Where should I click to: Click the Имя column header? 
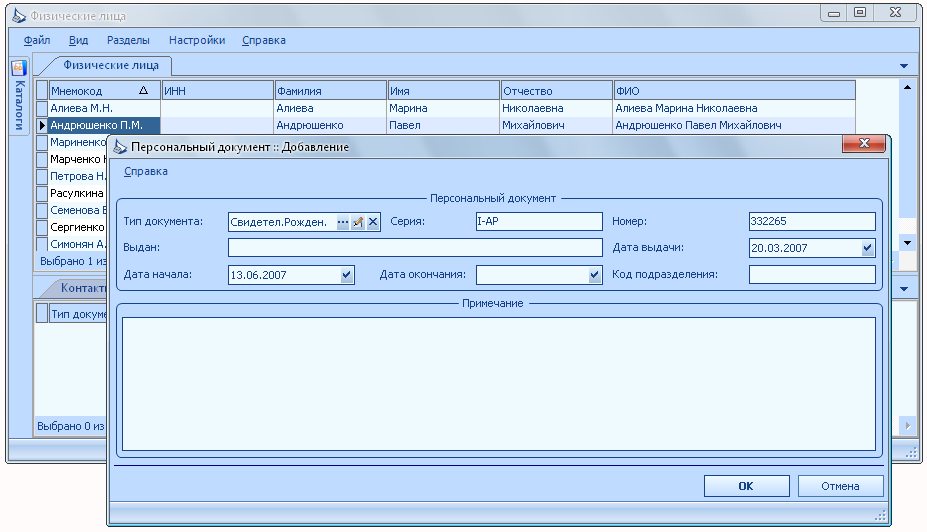pyautogui.click(x=443, y=90)
